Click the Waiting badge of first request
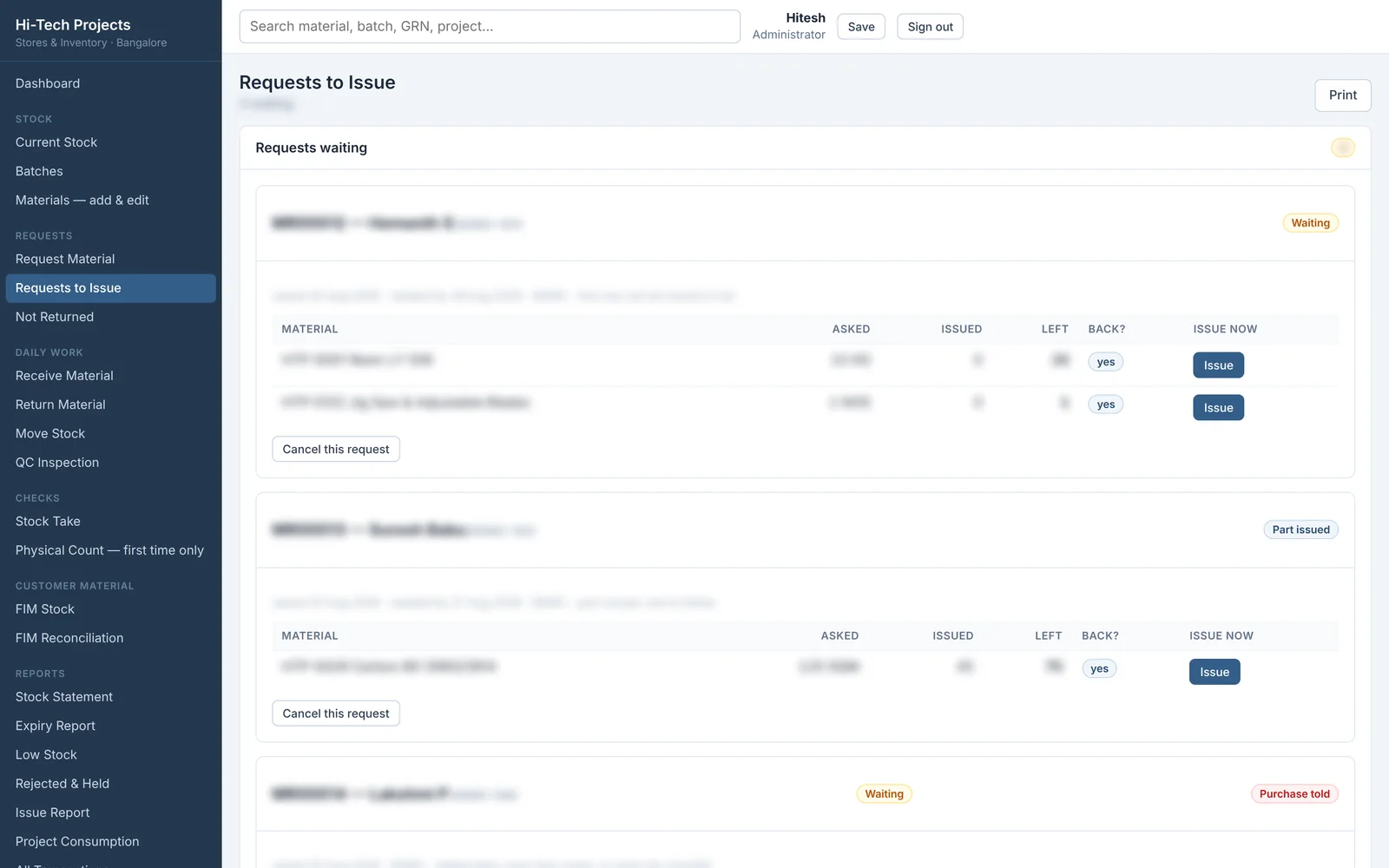The height and width of the screenshot is (868, 1389). pos(1310,223)
